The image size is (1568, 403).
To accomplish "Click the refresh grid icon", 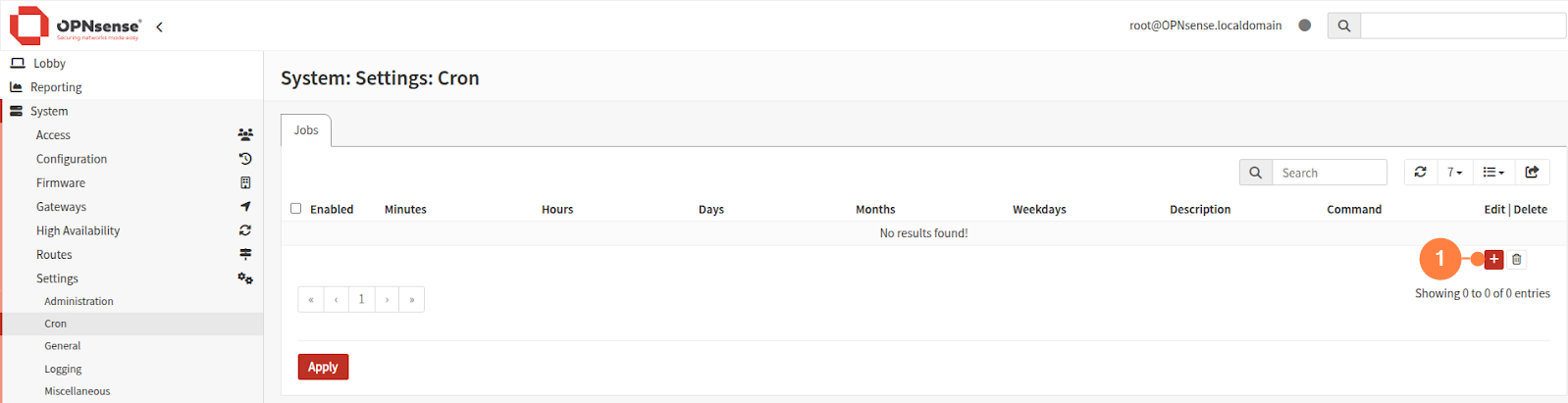I will pyautogui.click(x=1420, y=173).
